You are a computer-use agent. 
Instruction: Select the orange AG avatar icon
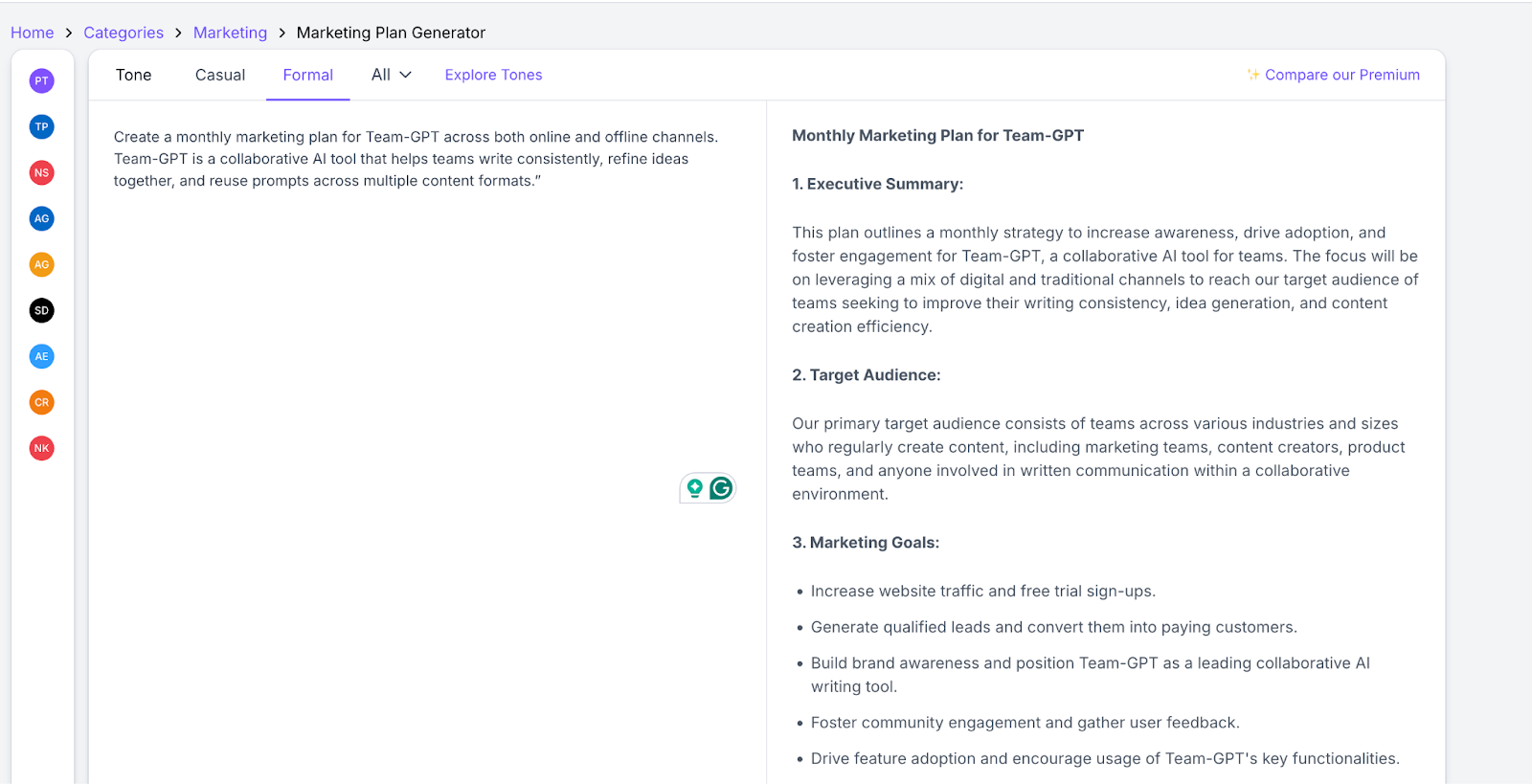(x=41, y=264)
